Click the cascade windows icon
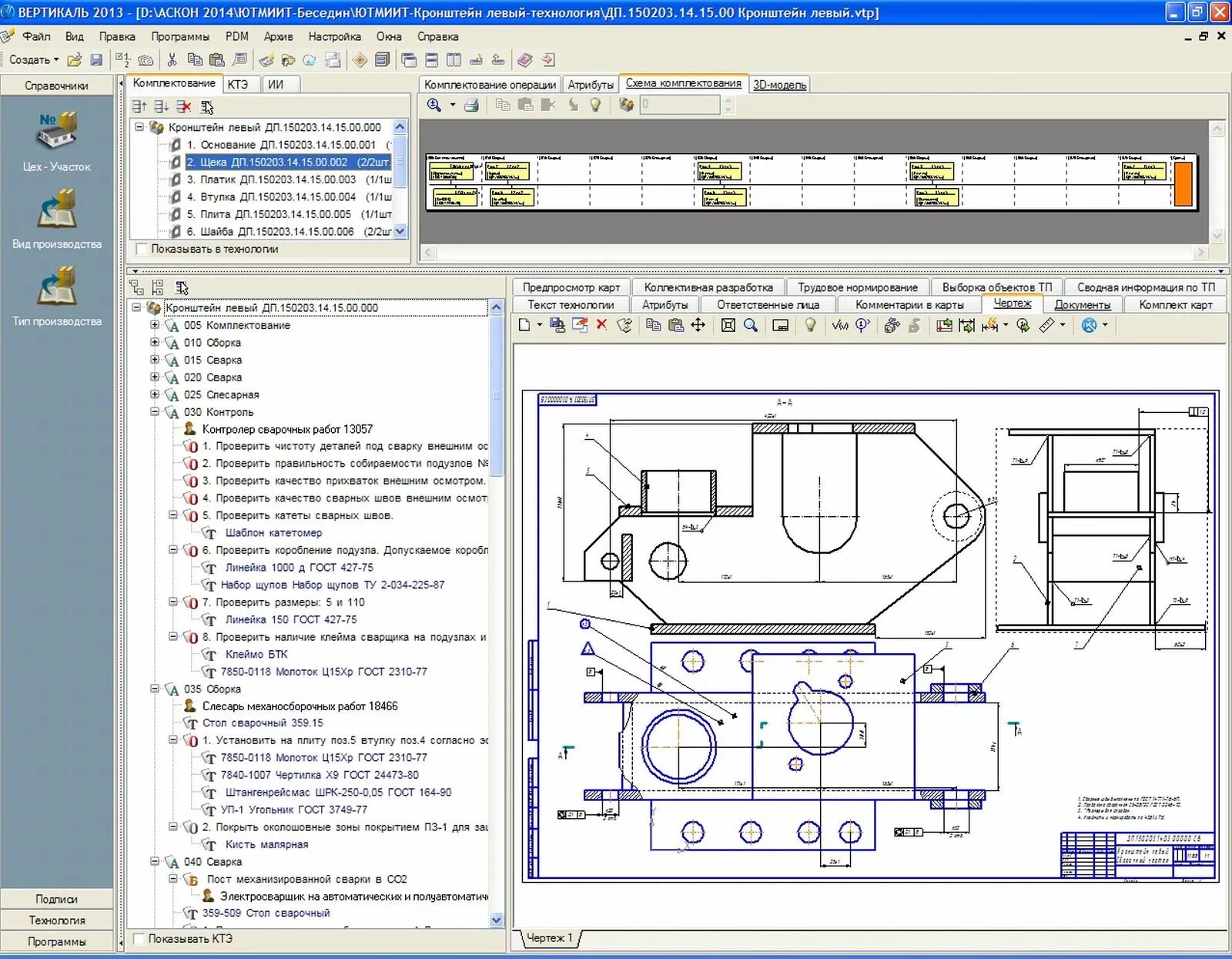This screenshot has width=1232, height=959. coord(409,60)
